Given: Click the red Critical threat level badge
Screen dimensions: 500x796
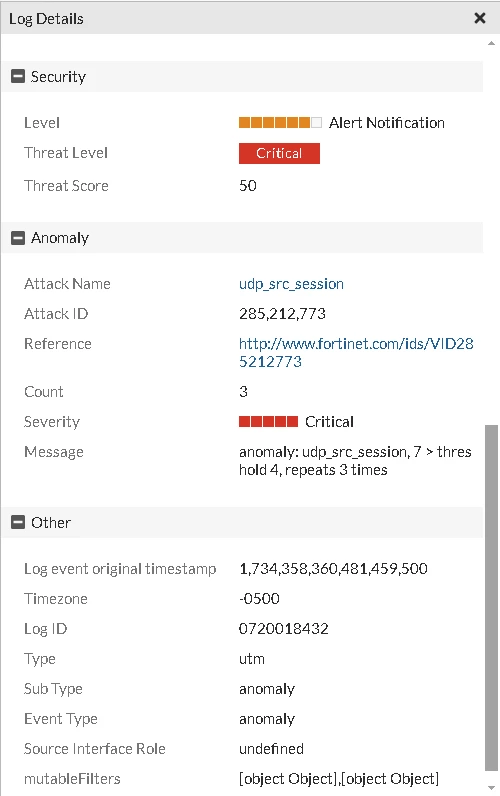Looking at the screenshot, I should (279, 153).
